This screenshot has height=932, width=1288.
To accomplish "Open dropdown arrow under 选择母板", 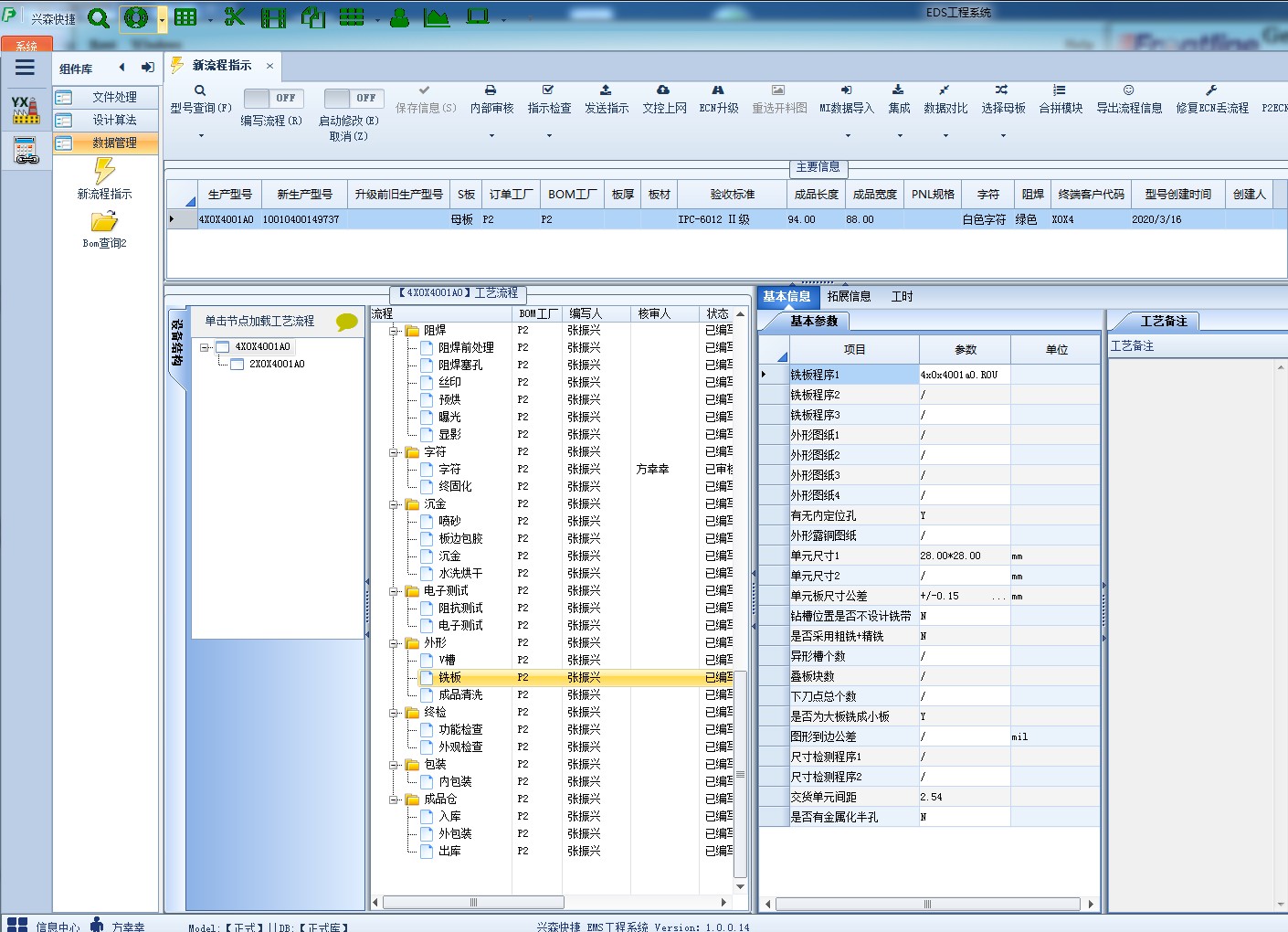I will point(1003,136).
